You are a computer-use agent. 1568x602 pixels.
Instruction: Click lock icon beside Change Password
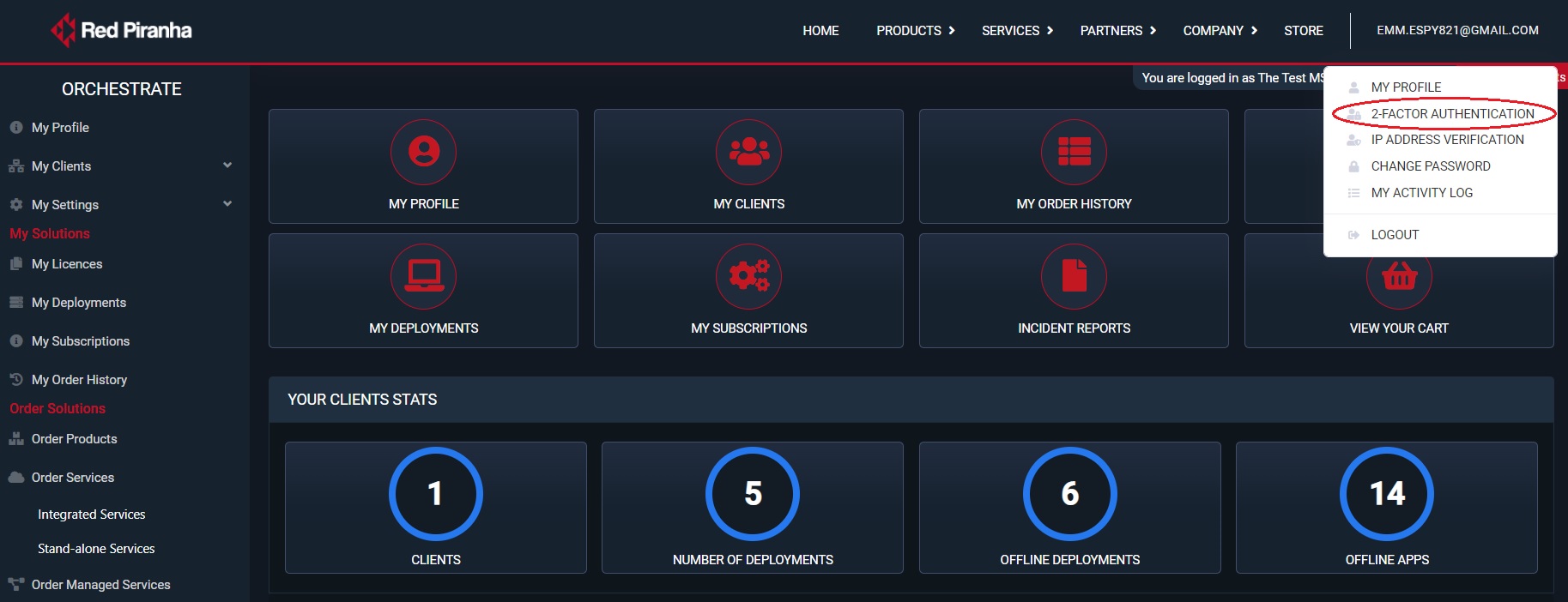pos(1353,166)
